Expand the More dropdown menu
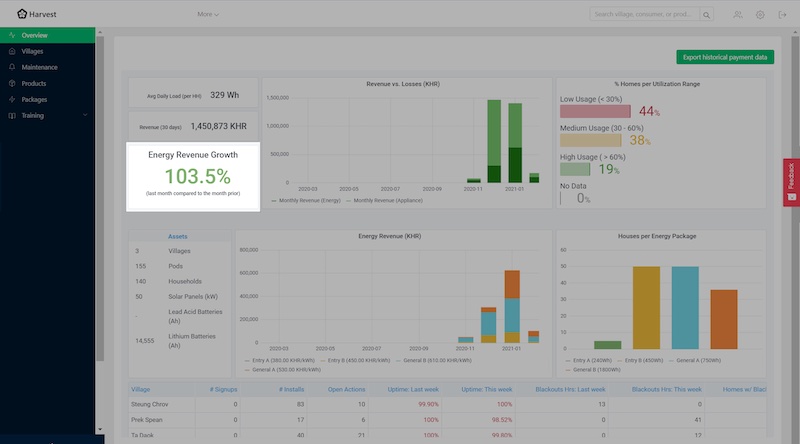This screenshot has height=444, width=800. (208, 14)
